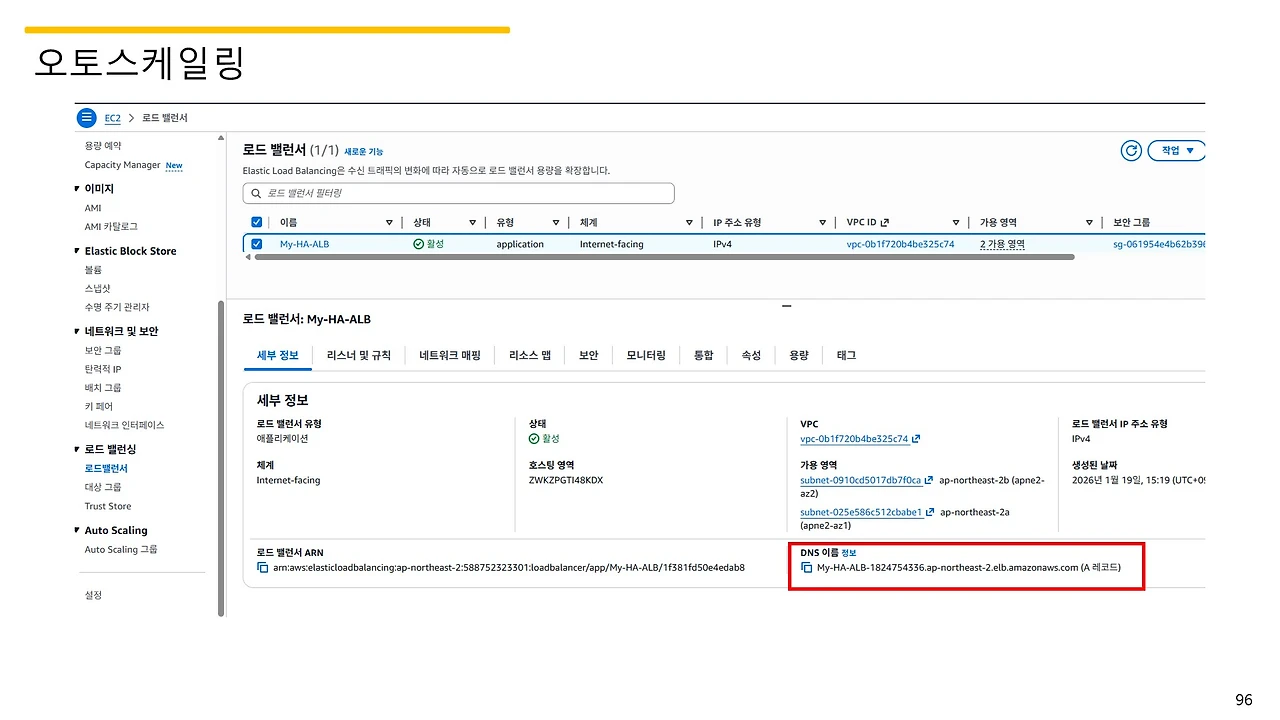The height and width of the screenshot is (720, 1280).
Task: Open the subnet-0910cd5017db7f0ca link
Action: coord(860,480)
